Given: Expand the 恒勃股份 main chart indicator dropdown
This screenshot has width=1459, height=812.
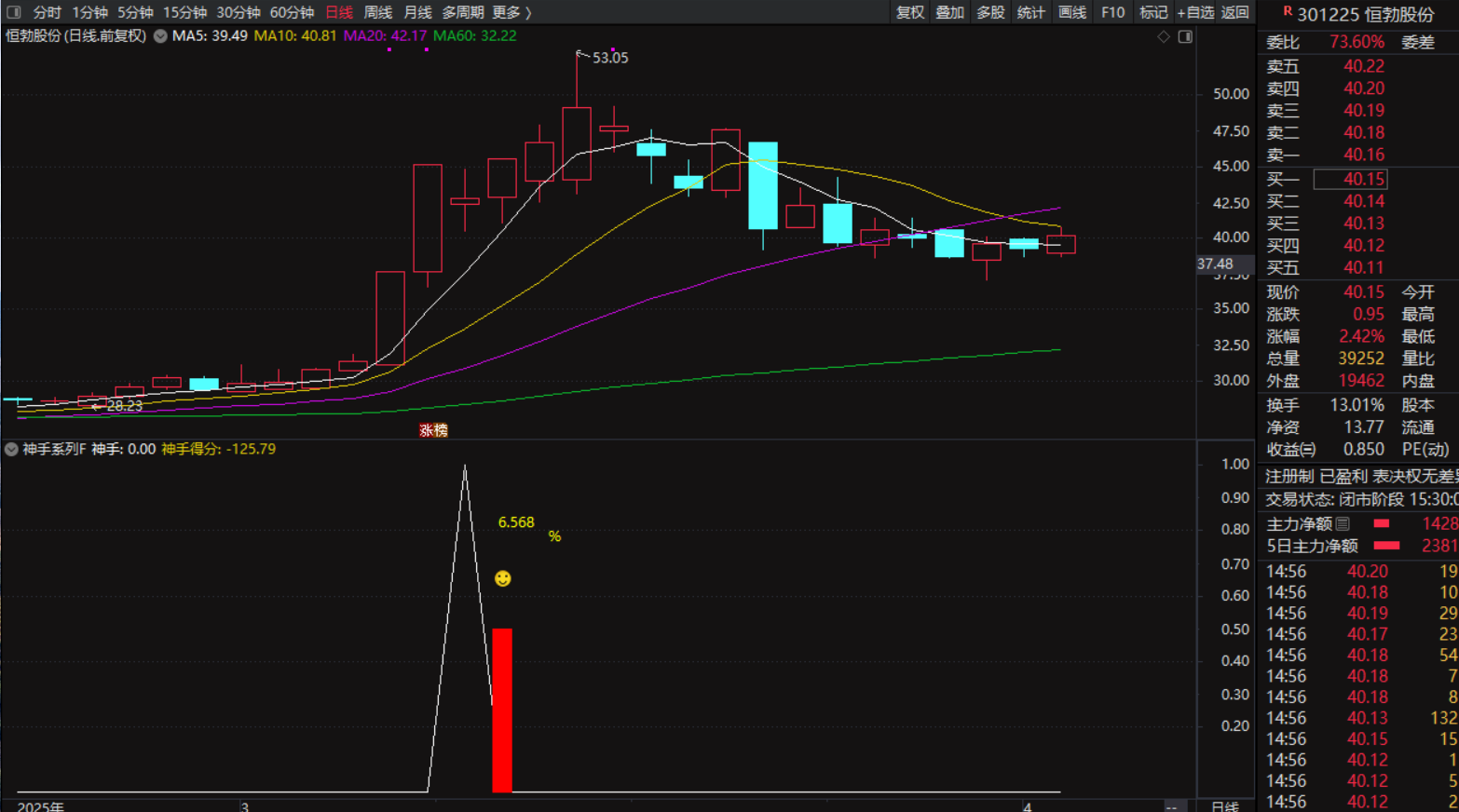Looking at the screenshot, I should point(160,36).
